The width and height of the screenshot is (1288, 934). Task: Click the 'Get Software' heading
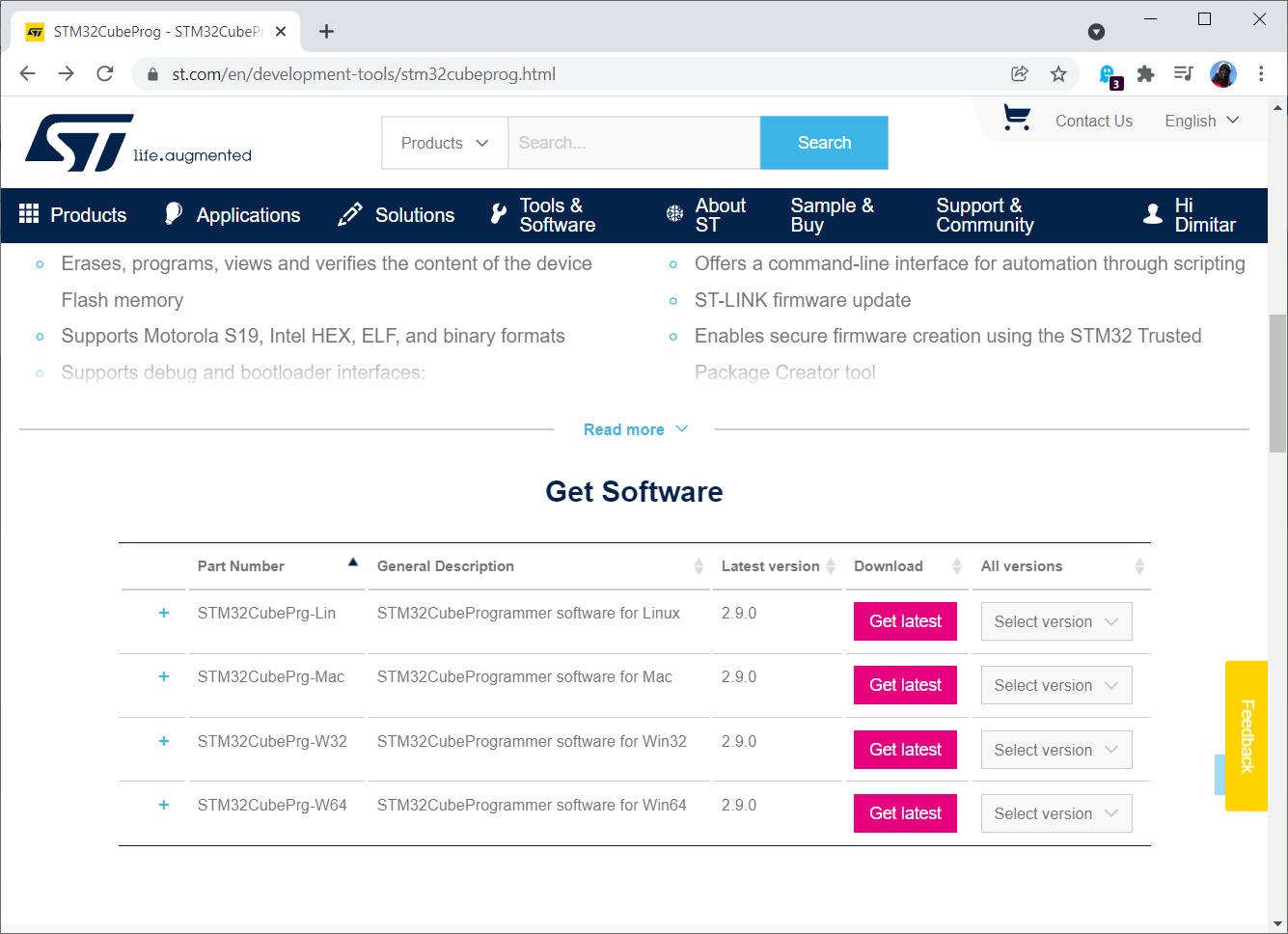click(634, 491)
